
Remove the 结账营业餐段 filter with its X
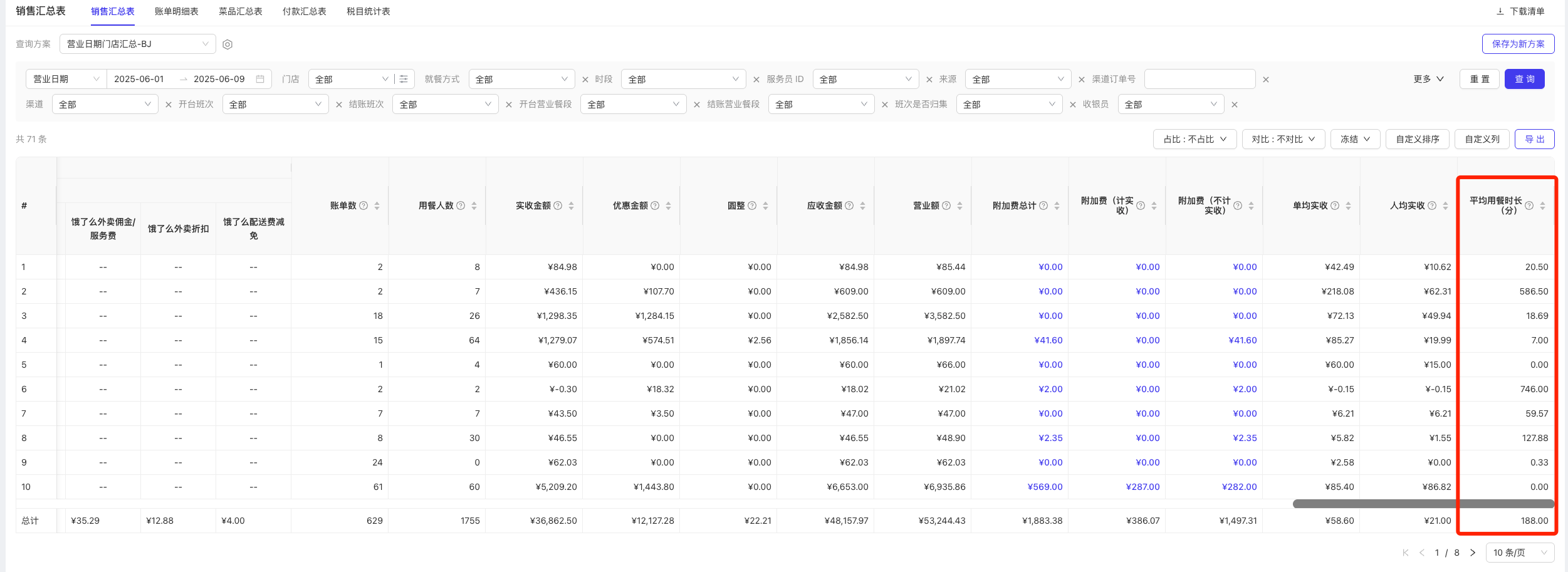tap(885, 105)
